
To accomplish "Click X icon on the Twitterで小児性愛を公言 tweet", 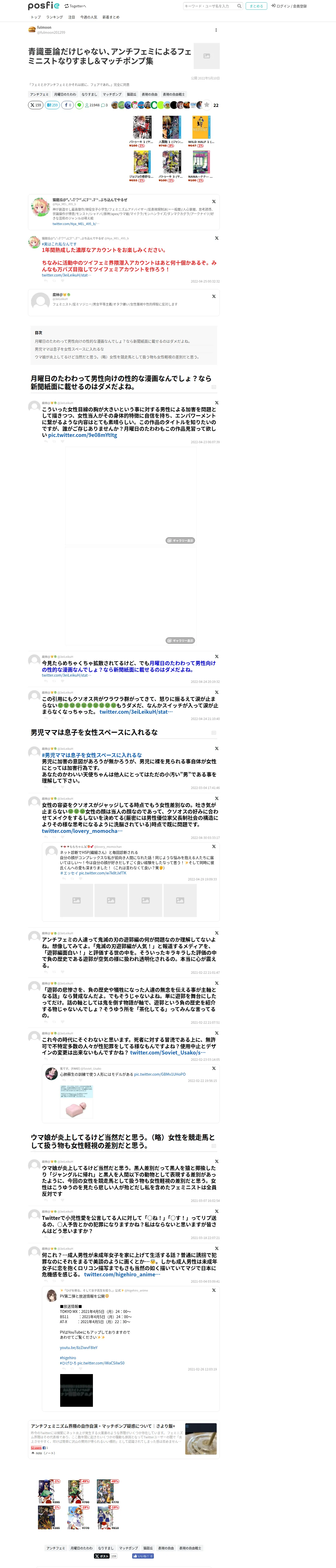I will click(x=216, y=1211).
